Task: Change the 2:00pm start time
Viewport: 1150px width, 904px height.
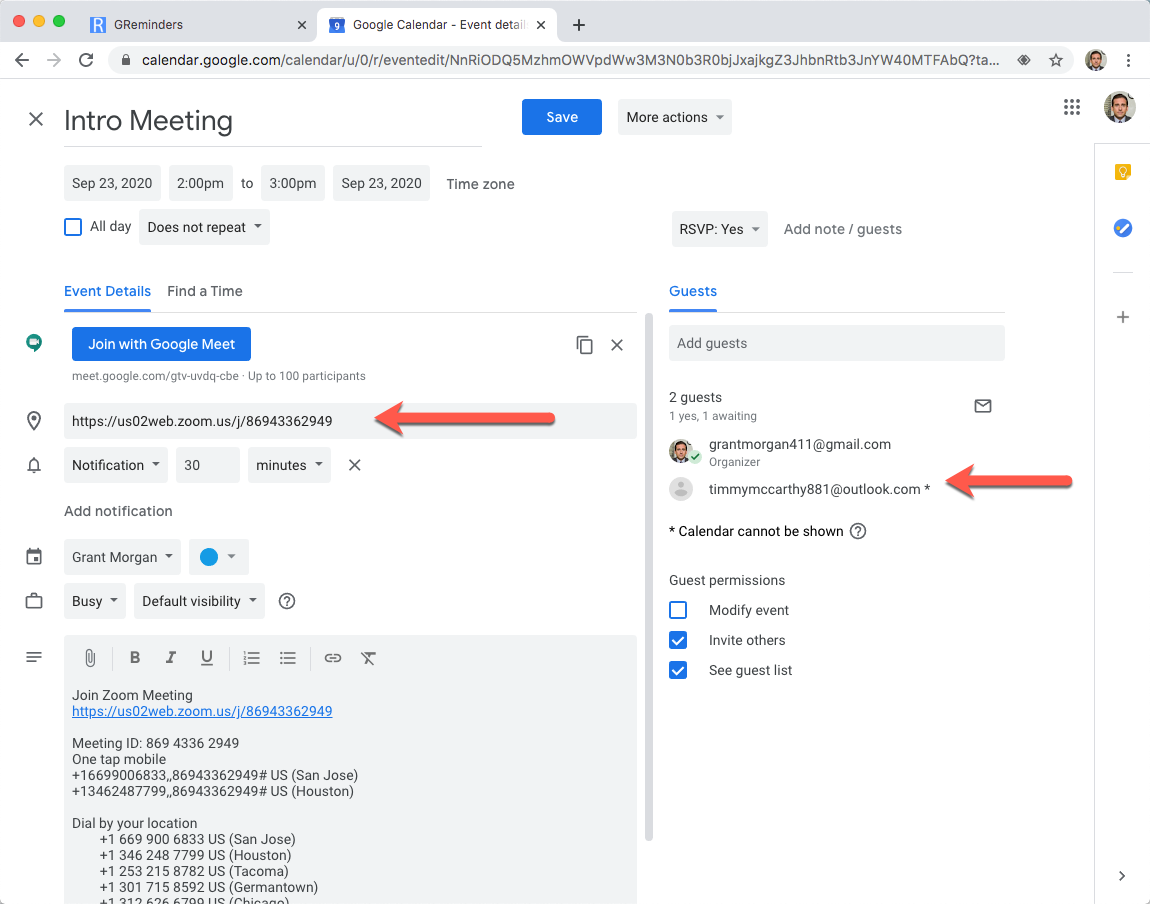Action: (x=200, y=183)
